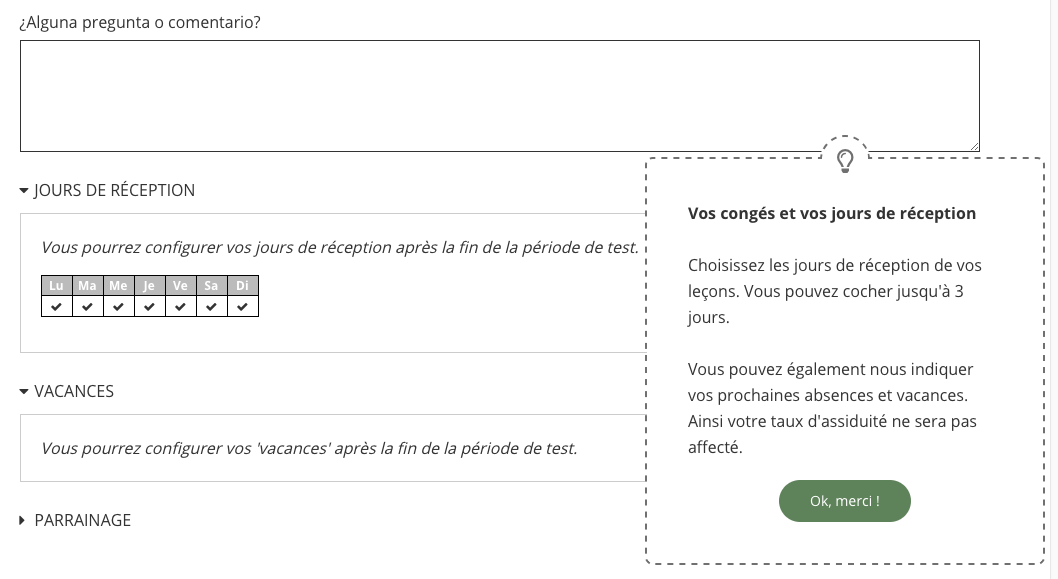Click the "Sa" column header cell
Screen dimensions: 1058x579
coord(211,286)
